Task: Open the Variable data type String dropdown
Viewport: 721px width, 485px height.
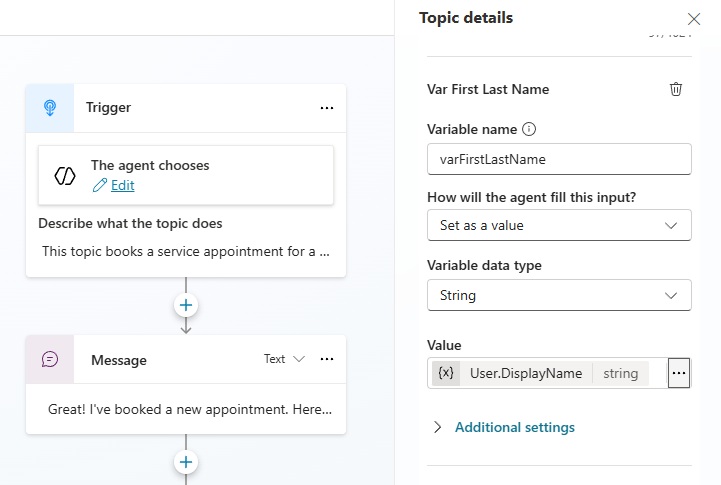Action: click(559, 295)
